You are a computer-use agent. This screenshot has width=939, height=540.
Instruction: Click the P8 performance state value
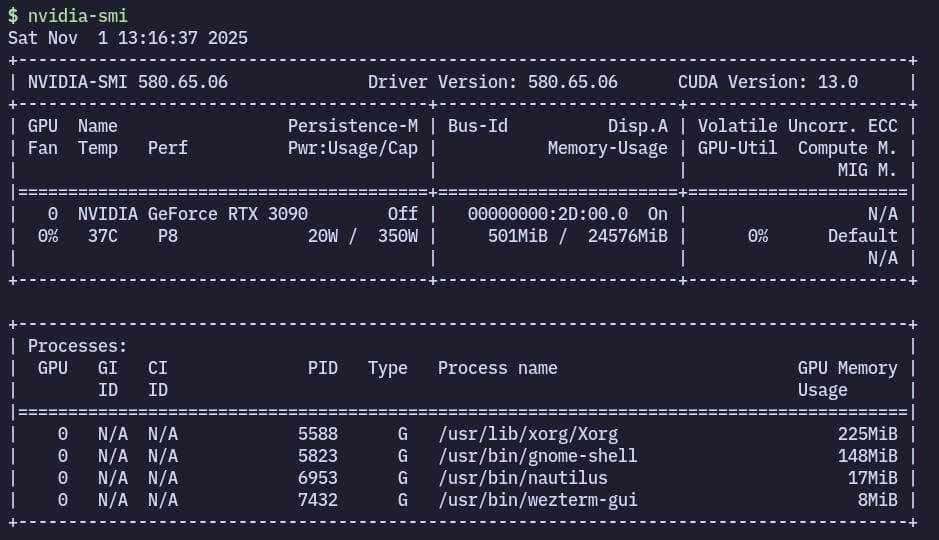[x=168, y=236]
